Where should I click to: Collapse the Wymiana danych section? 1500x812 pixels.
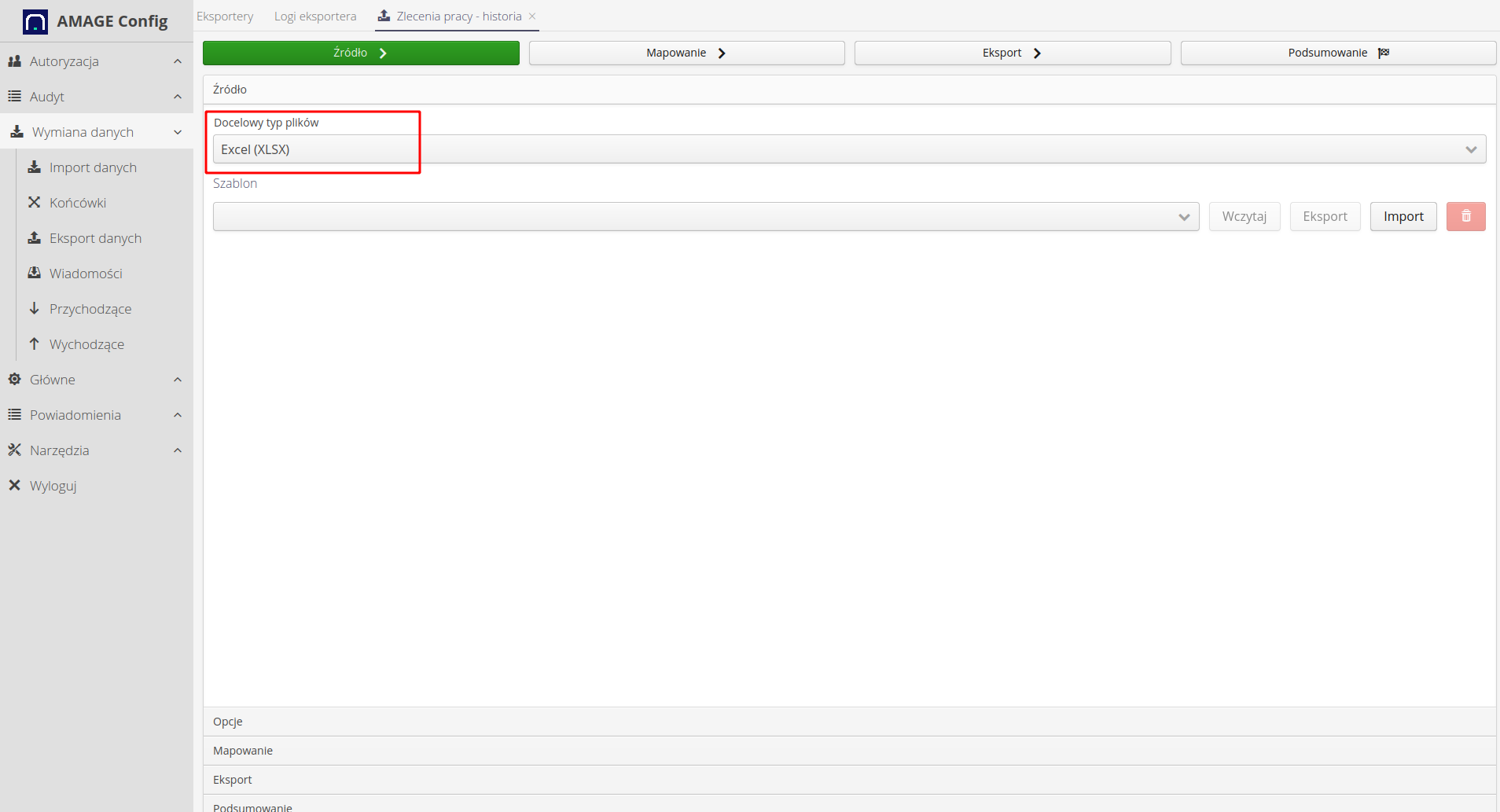[x=96, y=132]
